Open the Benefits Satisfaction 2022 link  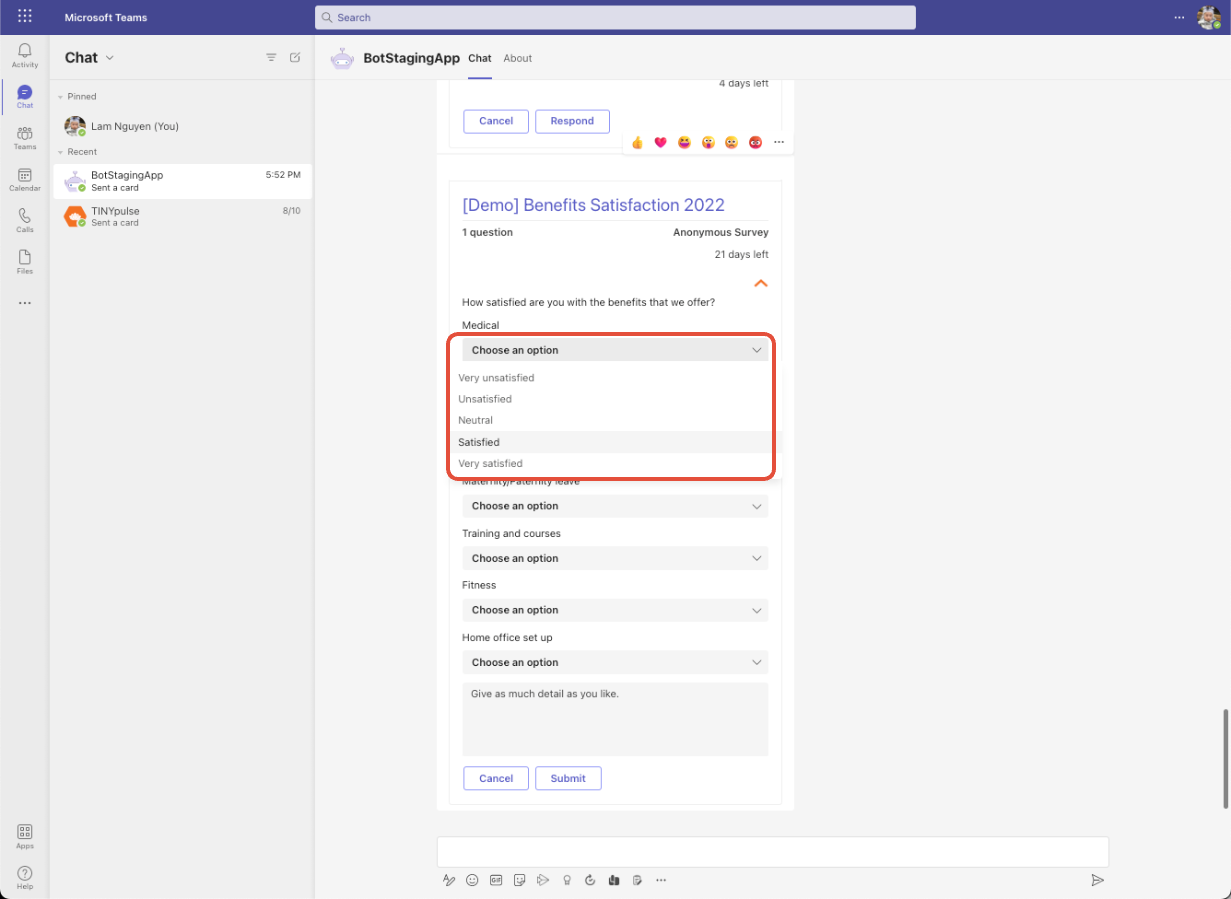click(x=593, y=205)
